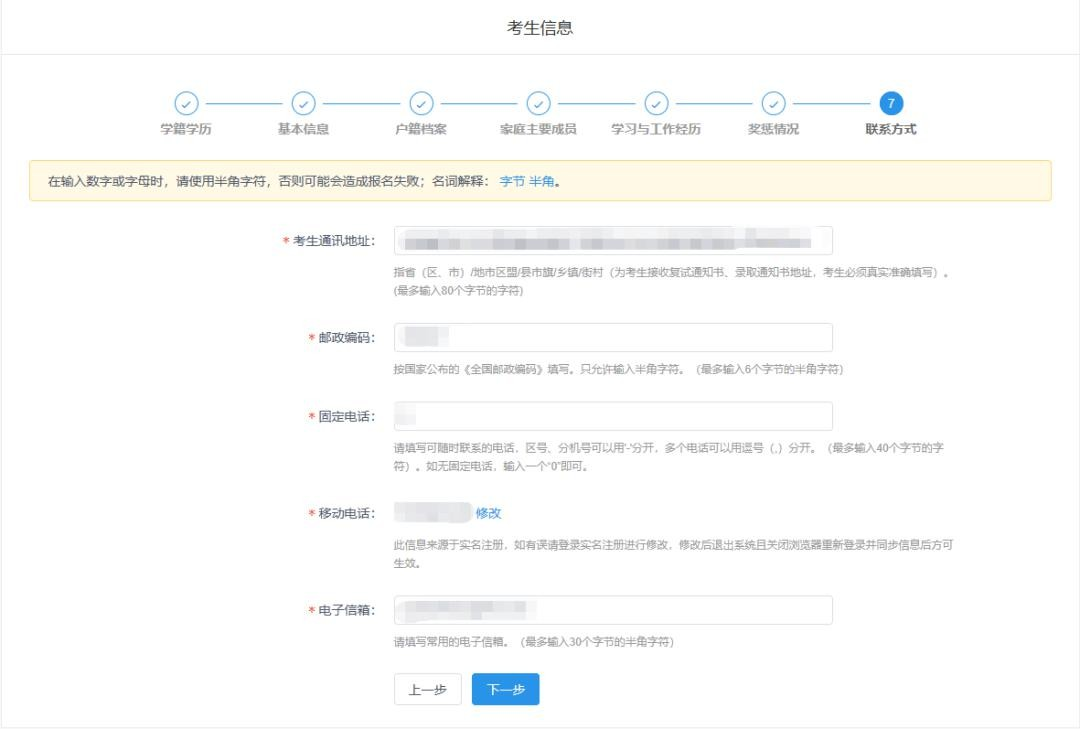
Task: Click the 基本信息 step checkmark icon
Action: (x=302, y=103)
